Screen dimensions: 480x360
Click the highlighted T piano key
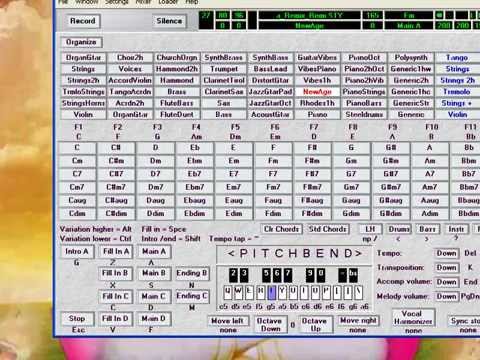[272, 292]
